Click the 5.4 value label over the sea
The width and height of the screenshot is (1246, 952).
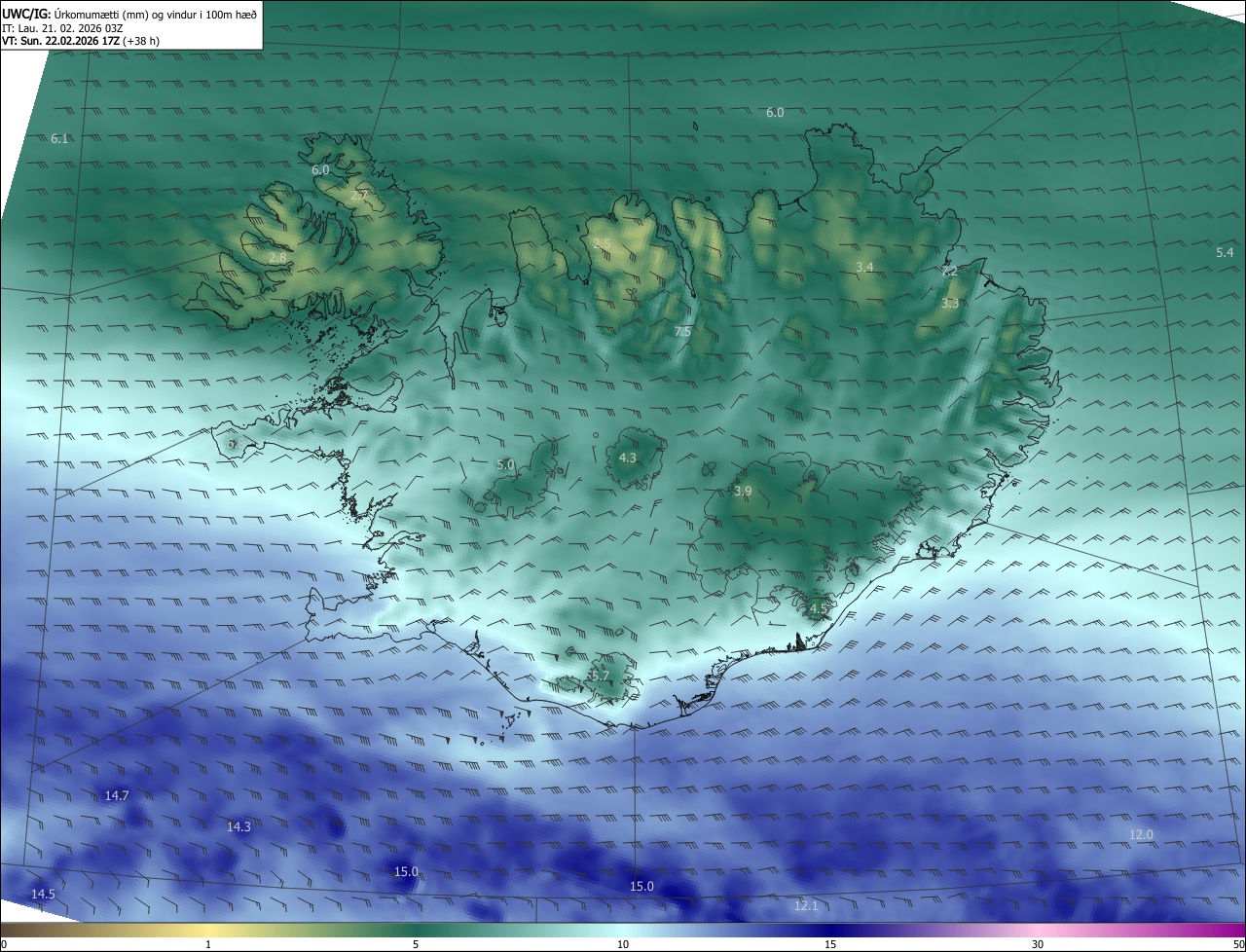1225,253
